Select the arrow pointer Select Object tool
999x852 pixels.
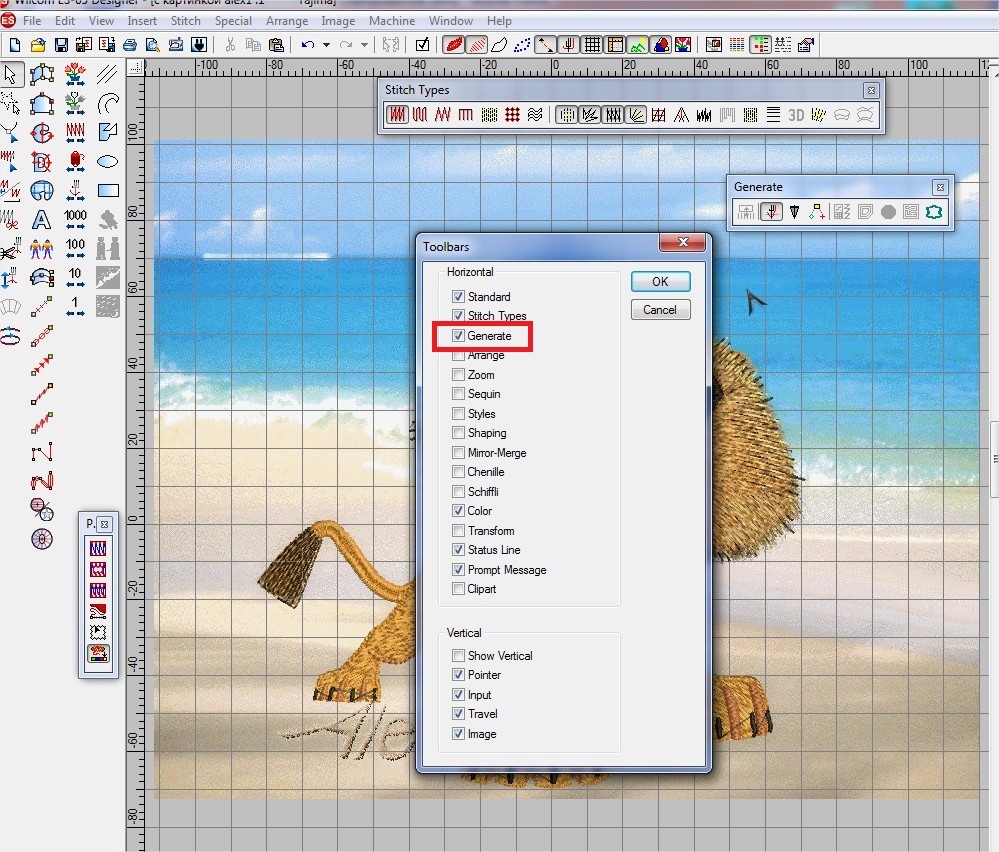11,75
